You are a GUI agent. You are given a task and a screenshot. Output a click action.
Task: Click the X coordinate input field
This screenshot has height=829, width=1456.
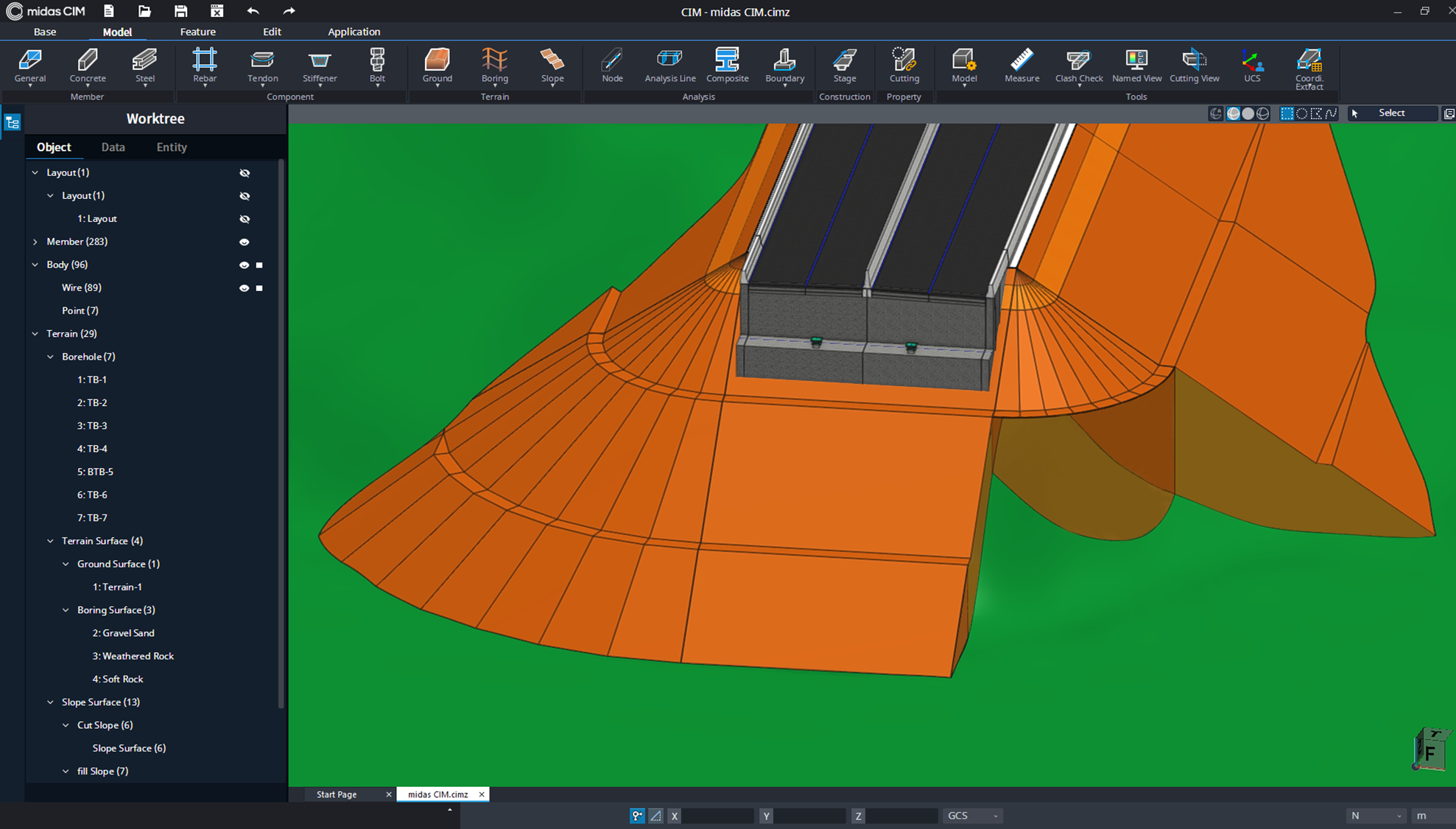pyautogui.click(x=718, y=816)
